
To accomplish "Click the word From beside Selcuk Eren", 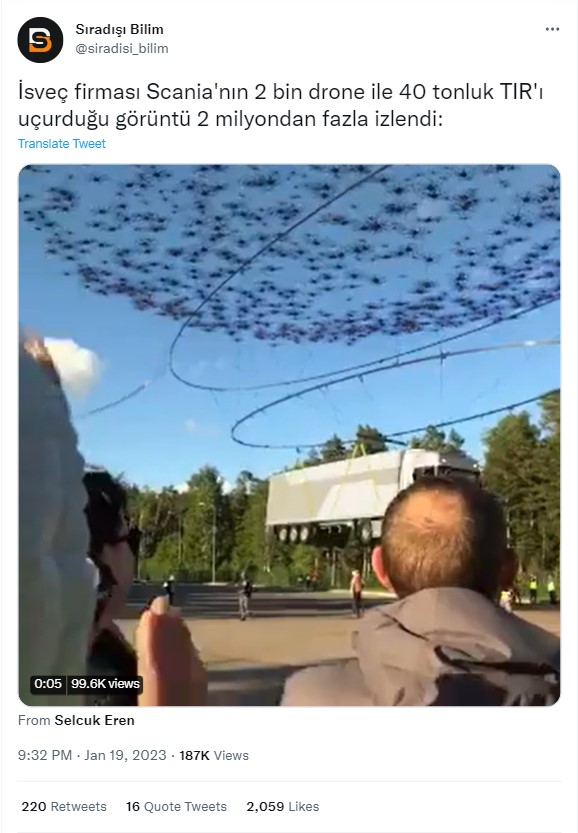I will click(x=35, y=720).
